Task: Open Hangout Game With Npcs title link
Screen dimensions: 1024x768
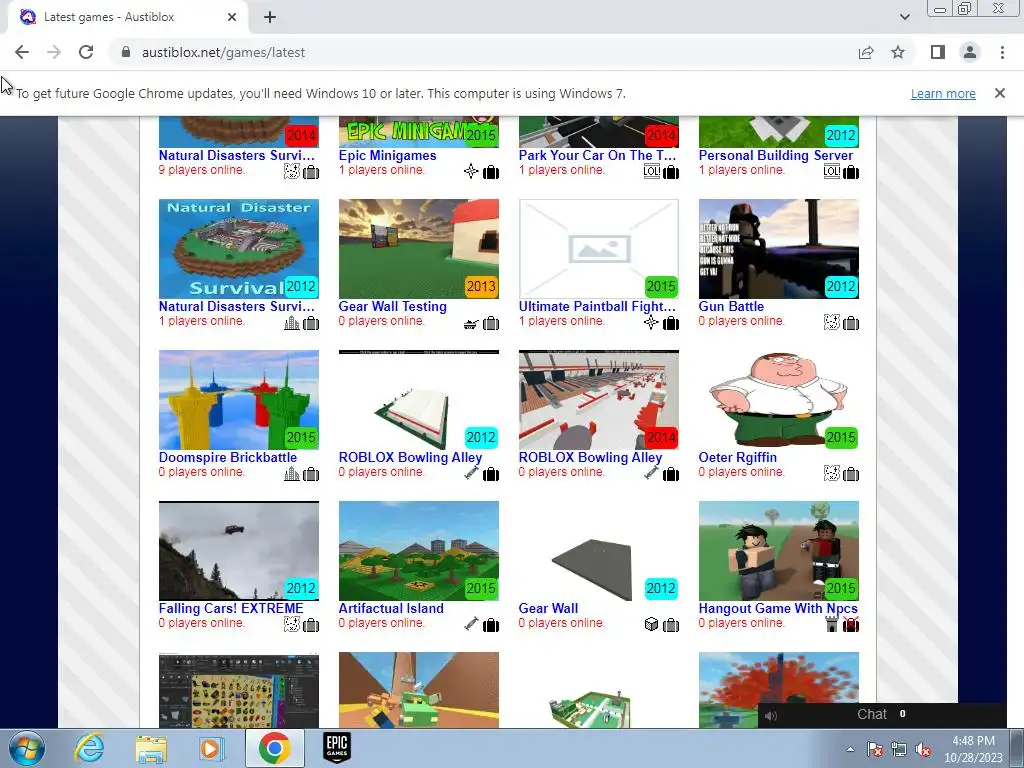Action: pyautogui.click(x=778, y=608)
